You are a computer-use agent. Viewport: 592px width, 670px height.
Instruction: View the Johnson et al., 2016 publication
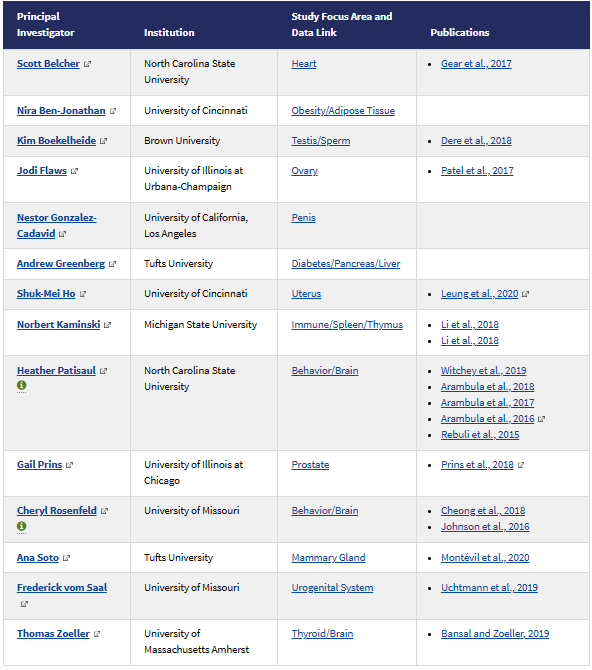485,527
